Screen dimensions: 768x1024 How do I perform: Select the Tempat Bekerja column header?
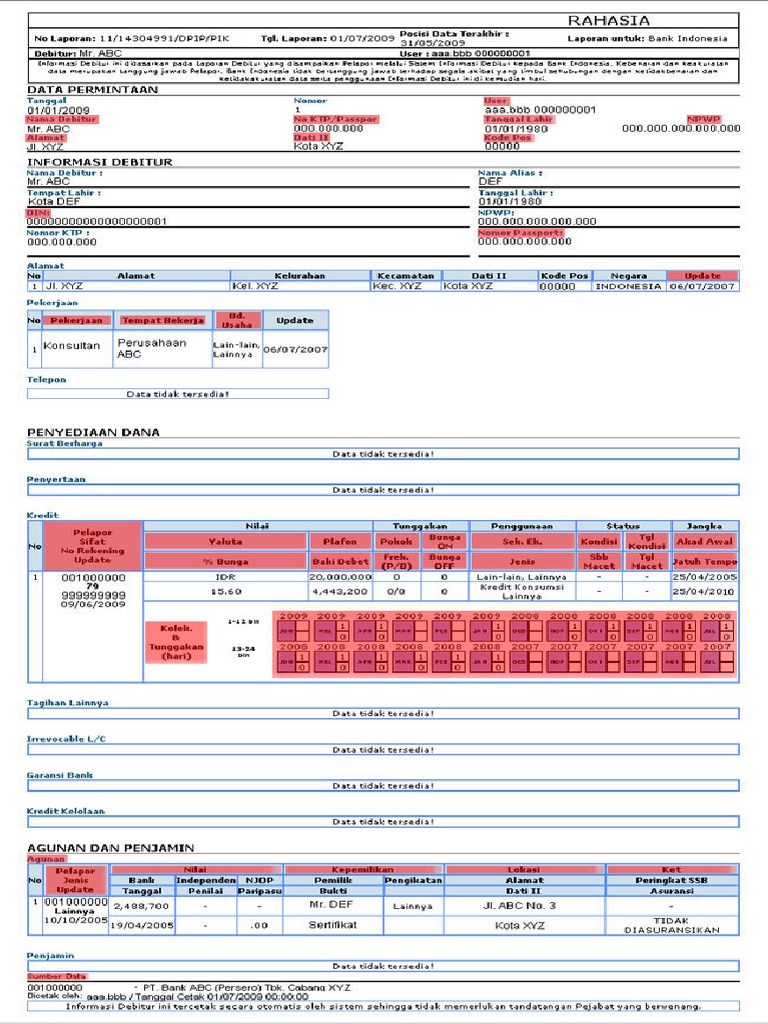pos(163,320)
